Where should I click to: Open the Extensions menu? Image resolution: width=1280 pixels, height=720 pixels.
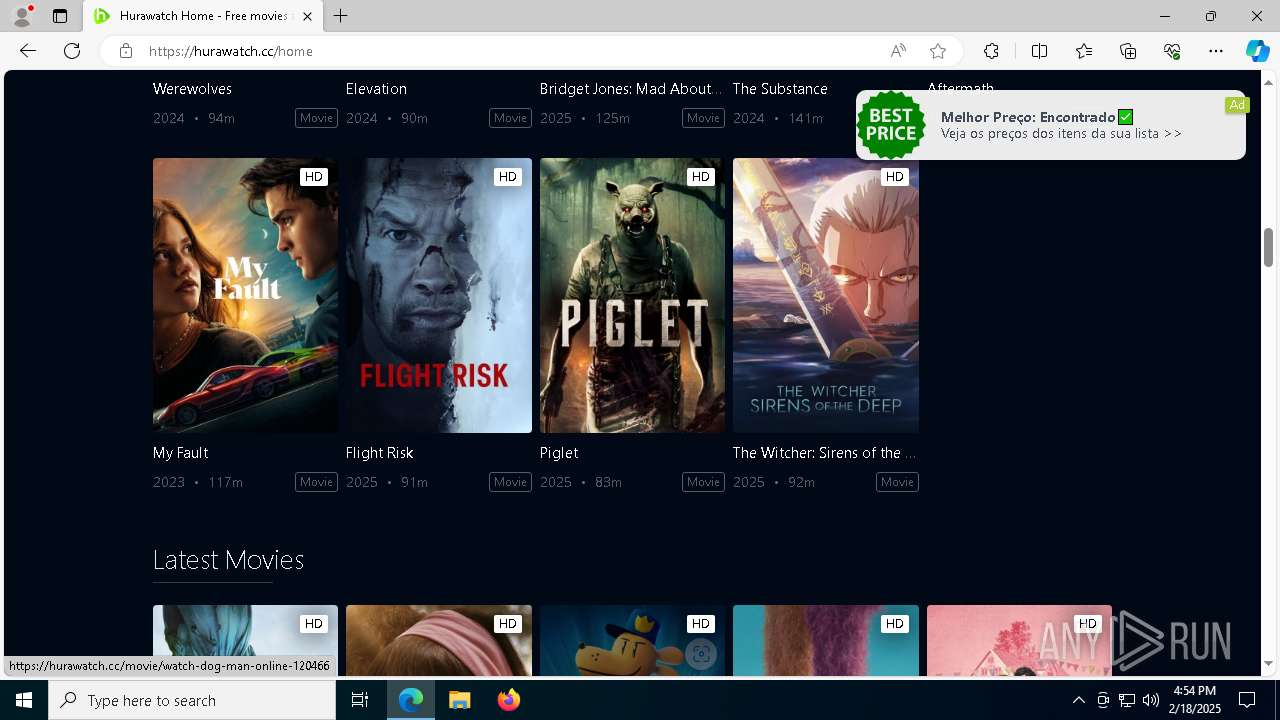tap(991, 51)
